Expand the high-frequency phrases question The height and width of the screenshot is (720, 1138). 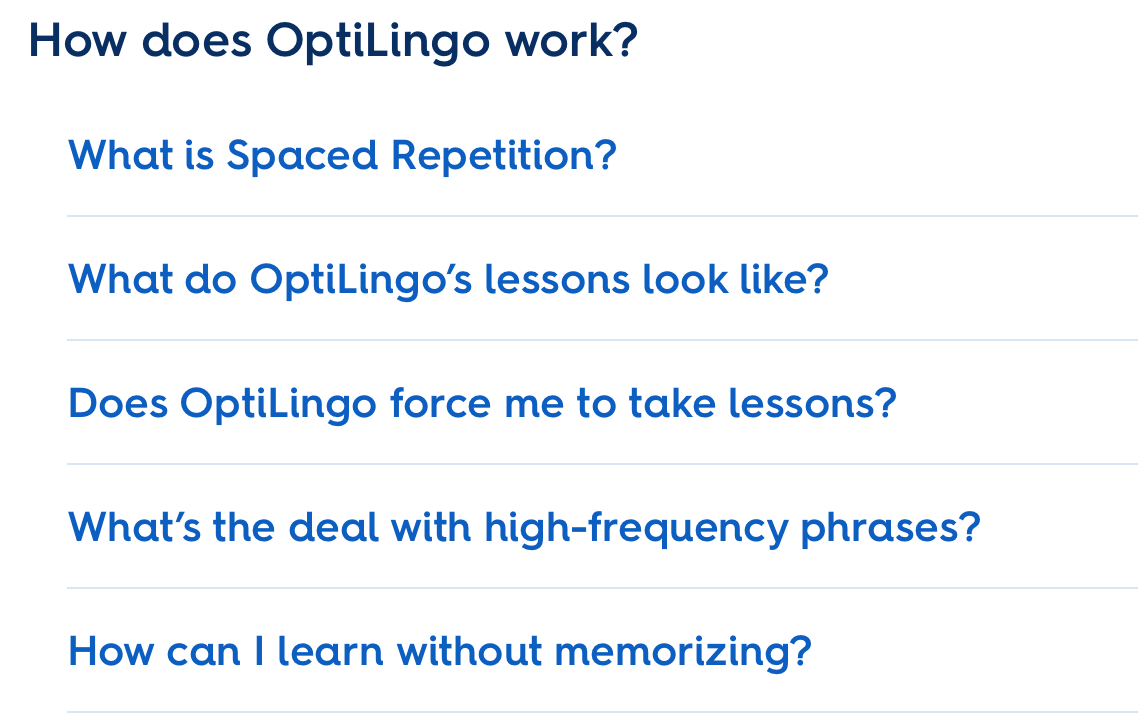tap(524, 528)
